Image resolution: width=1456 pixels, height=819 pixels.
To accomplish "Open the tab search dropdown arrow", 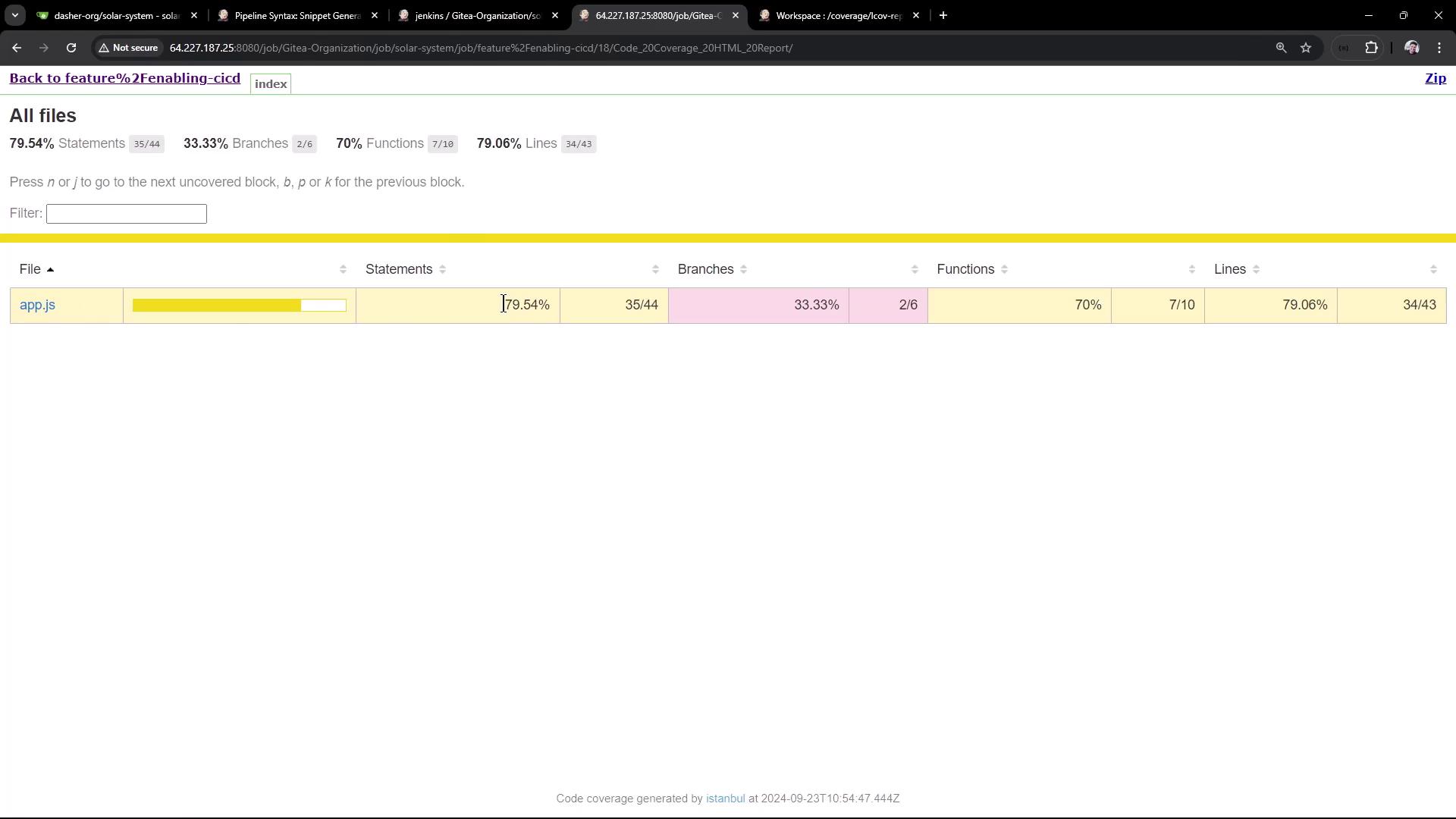I will [x=14, y=15].
